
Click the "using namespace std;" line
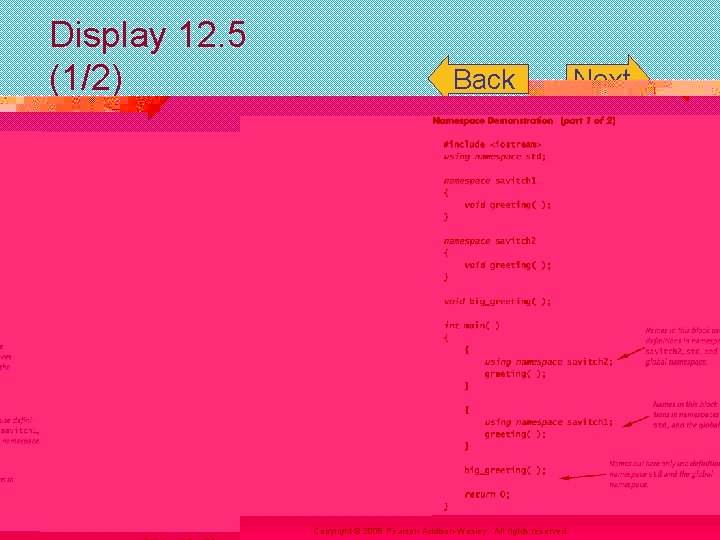tap(495, 157)
